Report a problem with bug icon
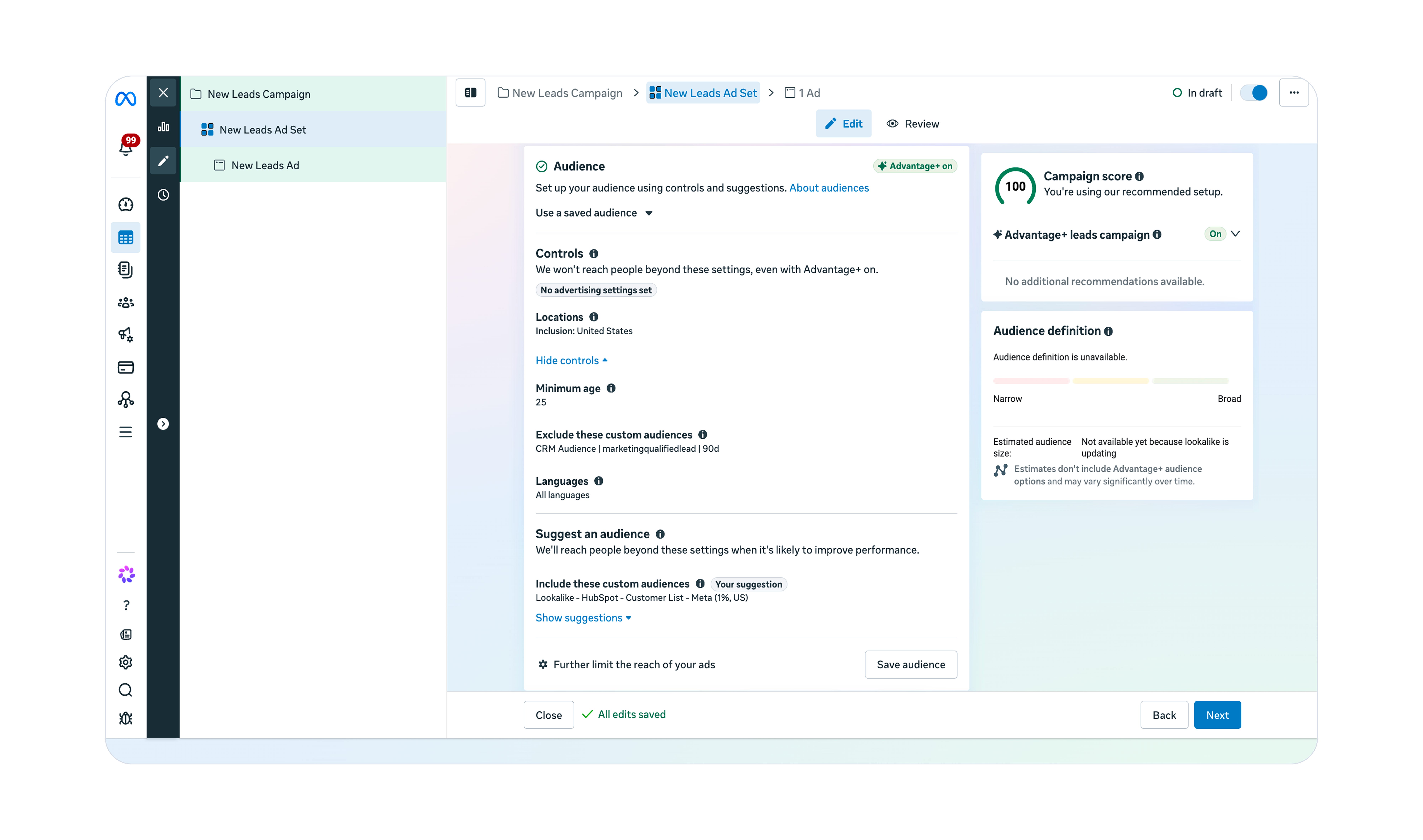 click(126, 718)
